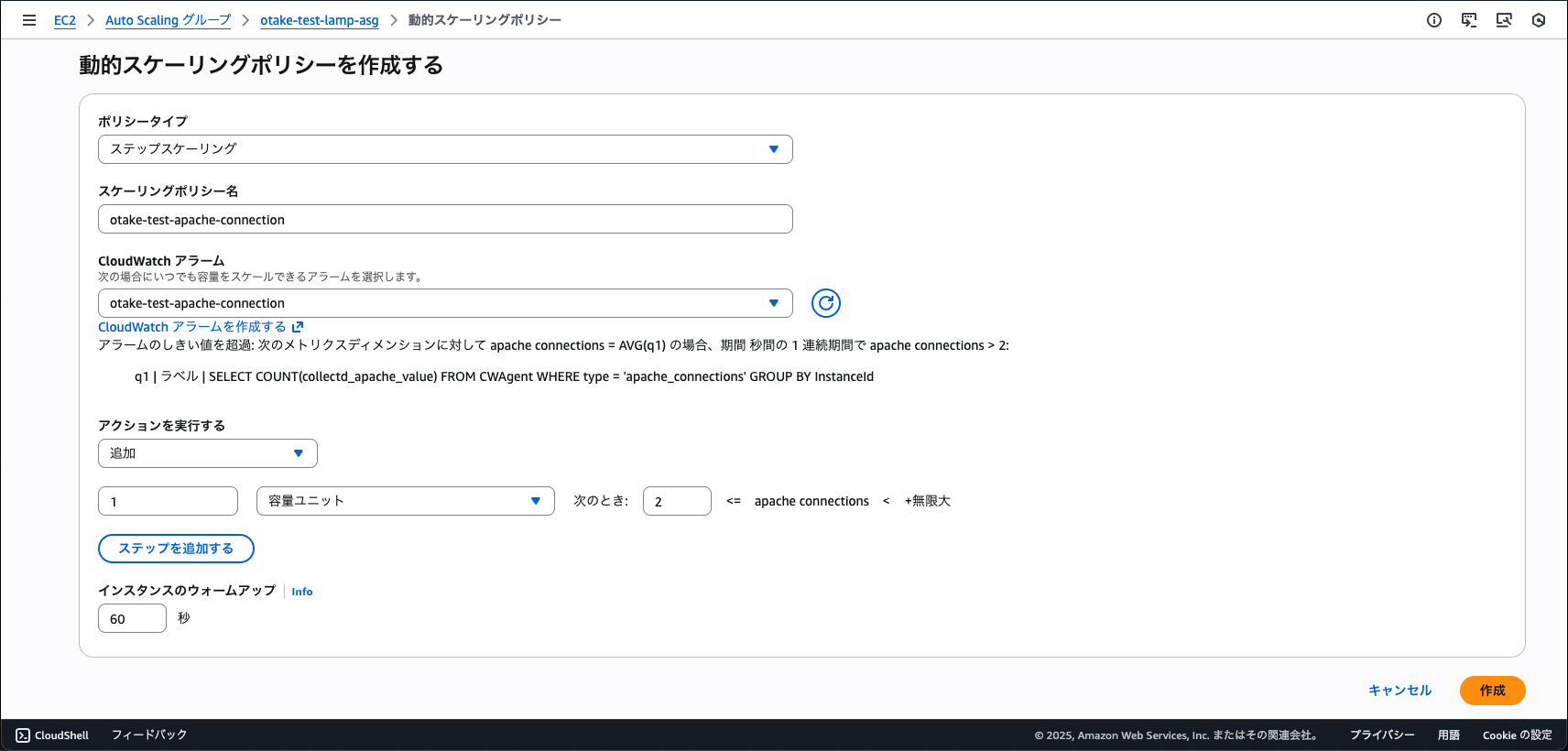This screenshot has height=751, width=1568.
Task: Click the third header icon before hexagon
Action: coord(1504,20)
